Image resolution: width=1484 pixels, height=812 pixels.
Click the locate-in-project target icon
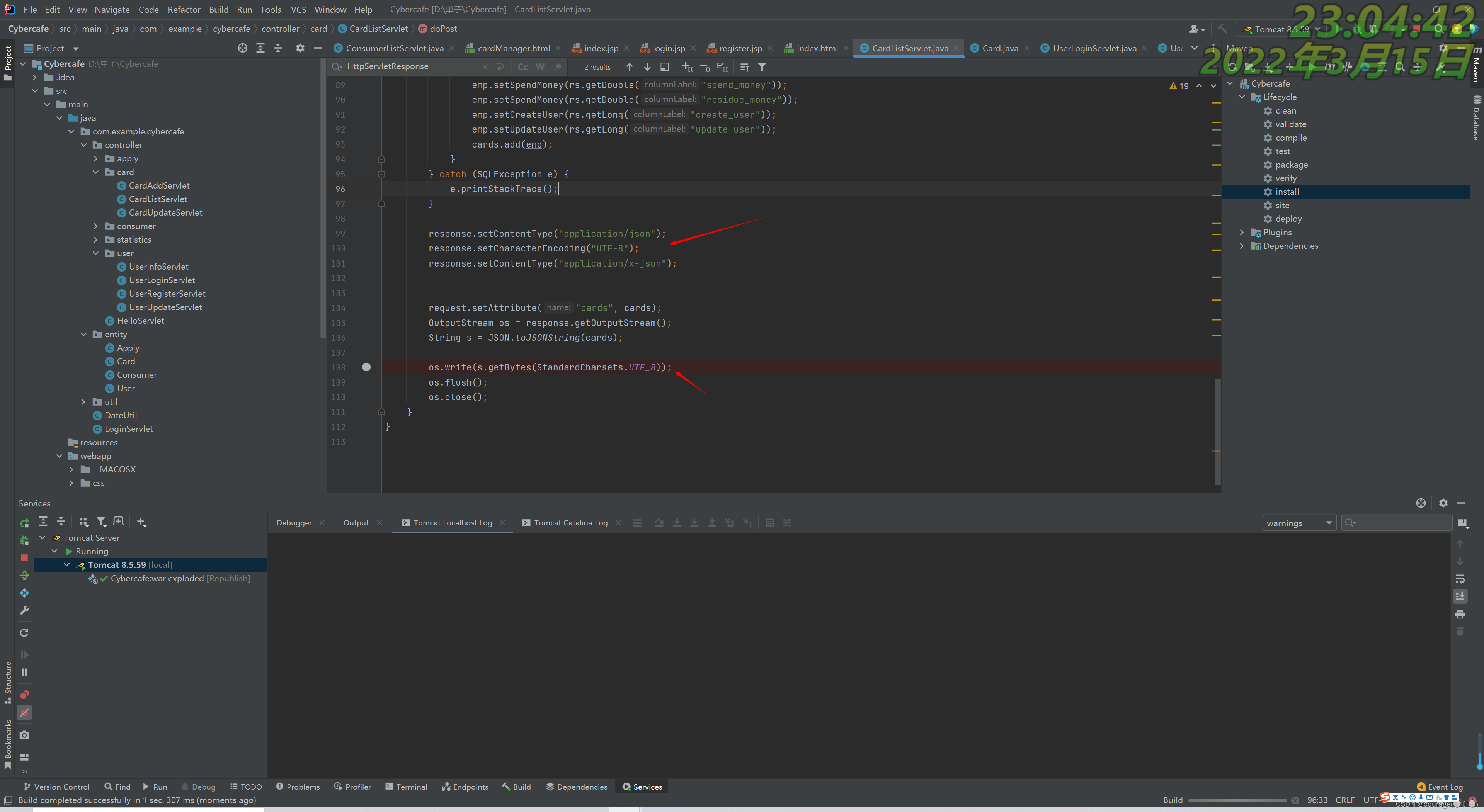[x=243, y=48]
